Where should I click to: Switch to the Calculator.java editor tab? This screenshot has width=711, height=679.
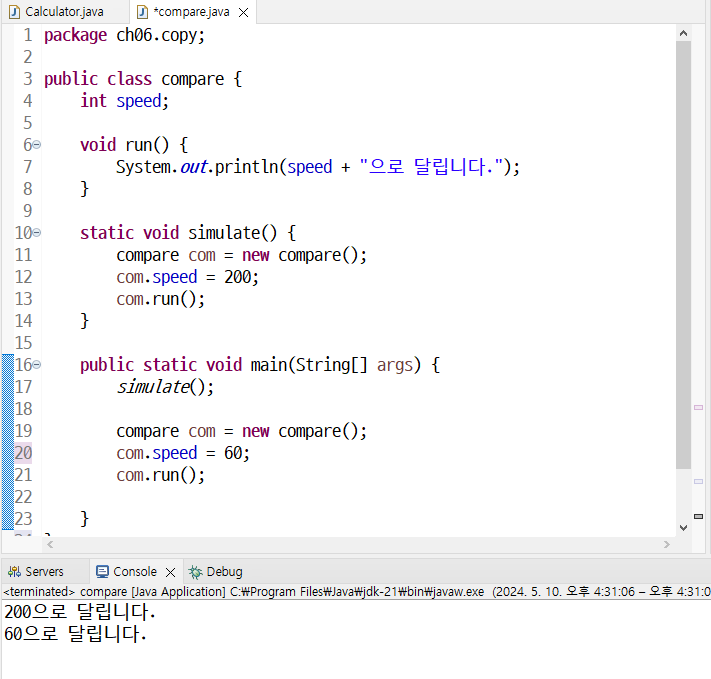pos(63,12)
